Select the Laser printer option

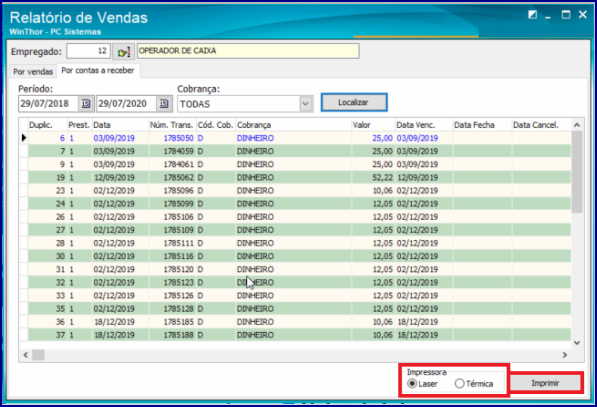412,383
